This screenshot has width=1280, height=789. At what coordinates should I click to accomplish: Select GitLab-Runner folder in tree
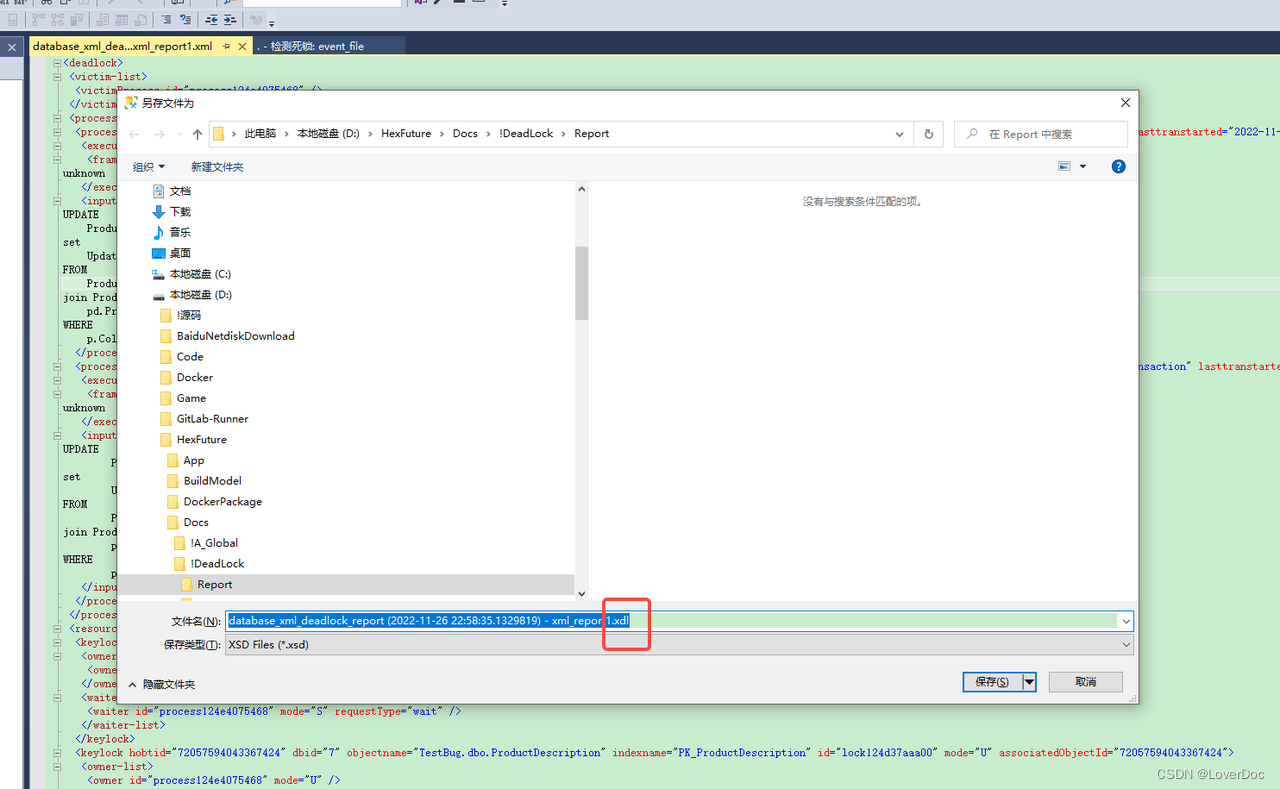[x=212, y=419]
